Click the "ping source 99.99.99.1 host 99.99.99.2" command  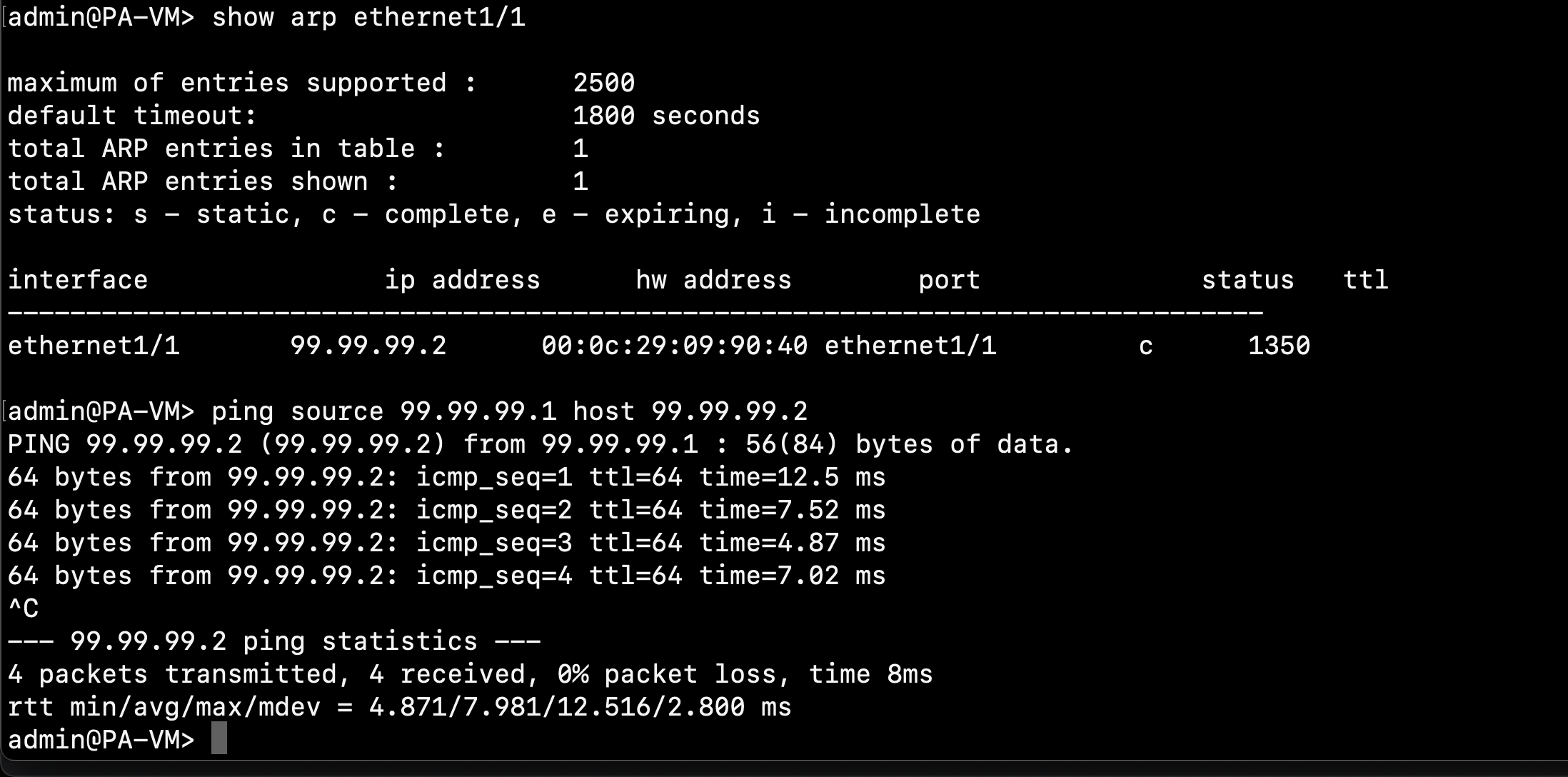point(509,411)
